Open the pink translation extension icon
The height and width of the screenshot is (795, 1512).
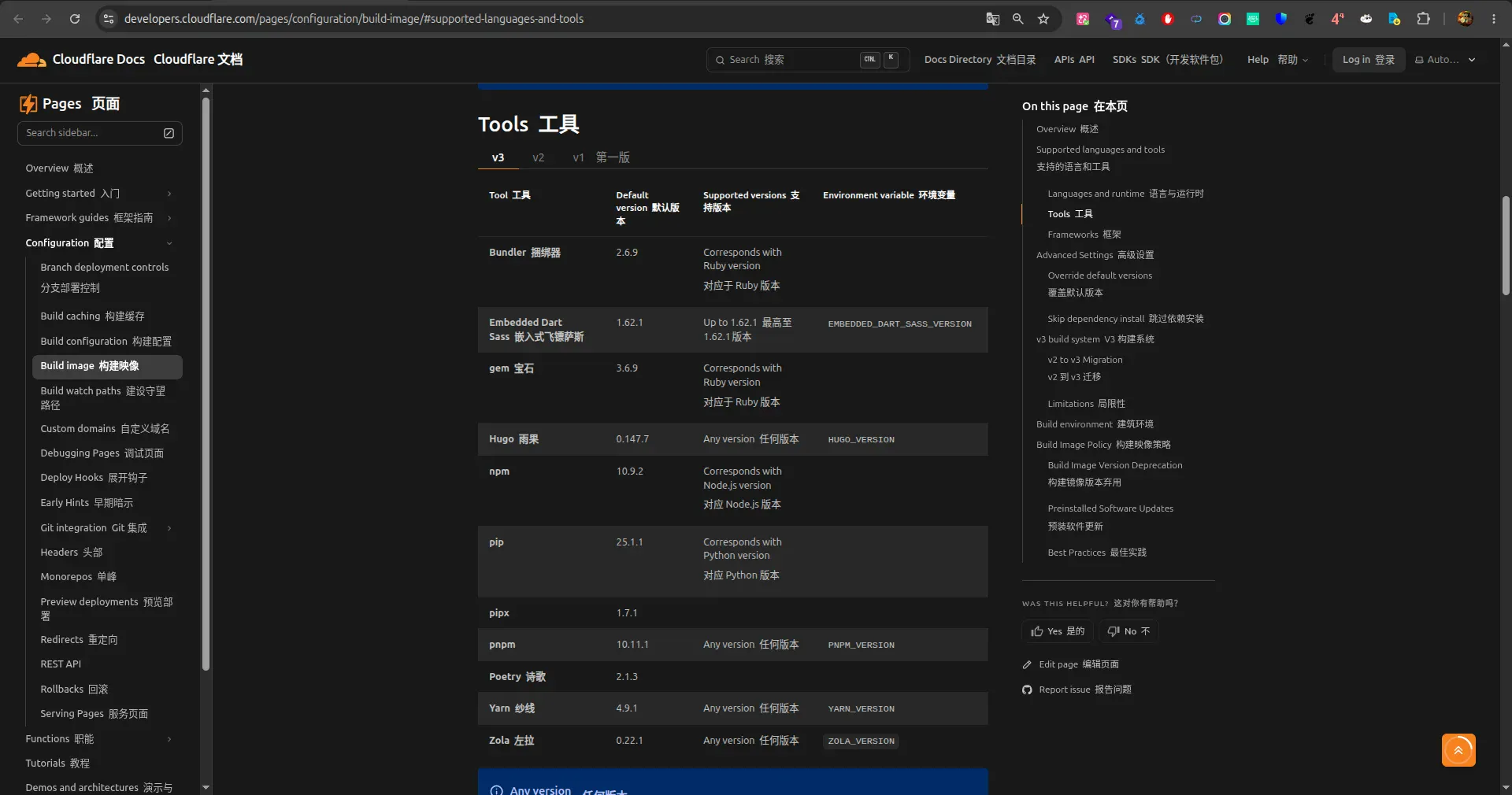click(1083, 19)
